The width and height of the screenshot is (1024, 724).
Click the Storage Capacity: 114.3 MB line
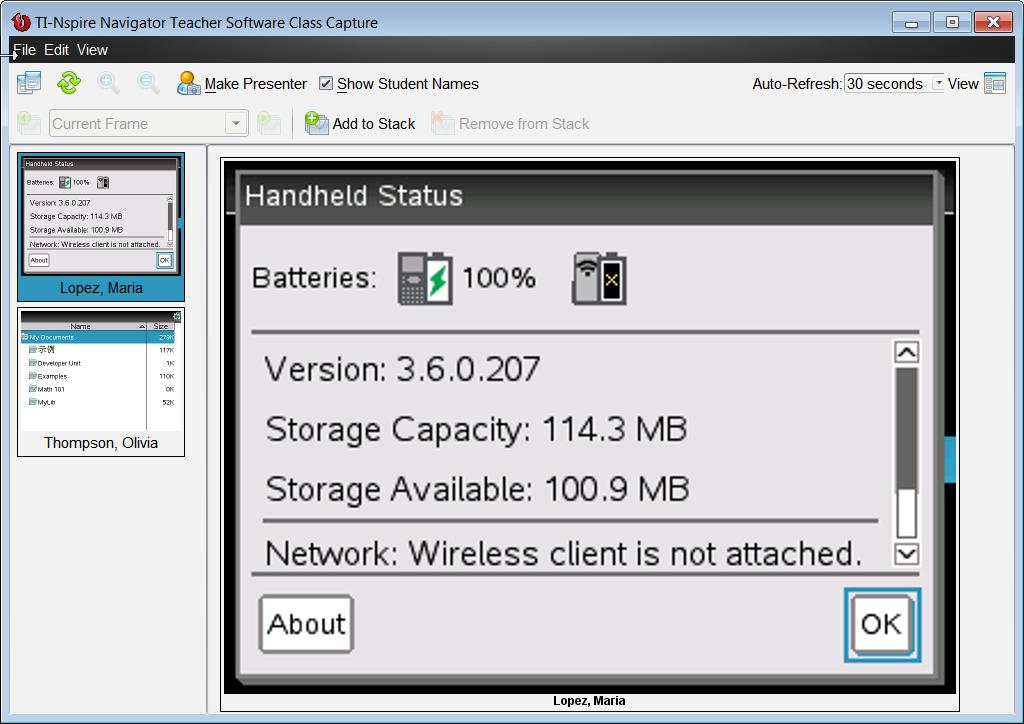pos(476,430)
